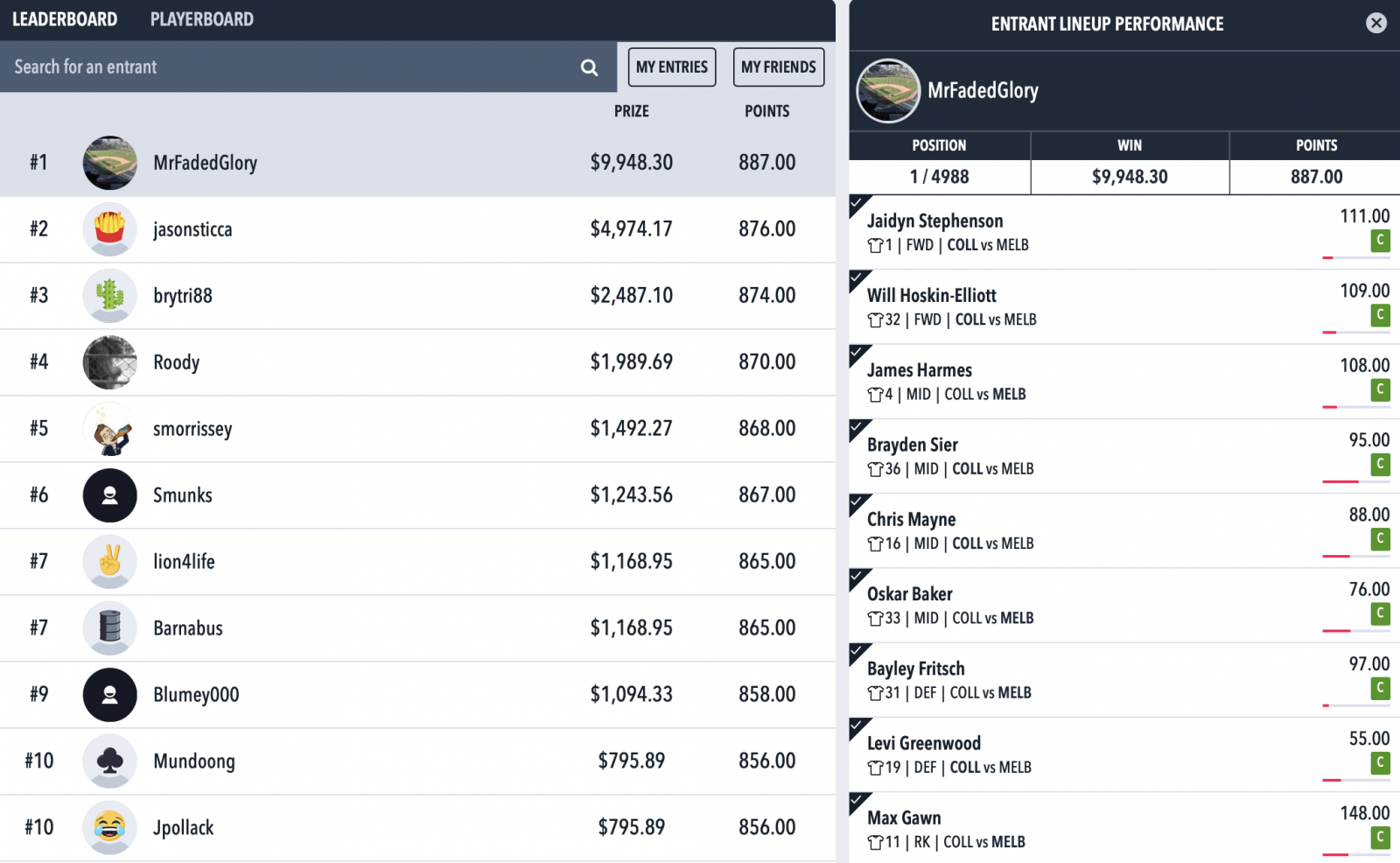Switch to the Playerboard tab
Image resolution: width=1400 pixels, height=863 pixels.
point(202,19)
